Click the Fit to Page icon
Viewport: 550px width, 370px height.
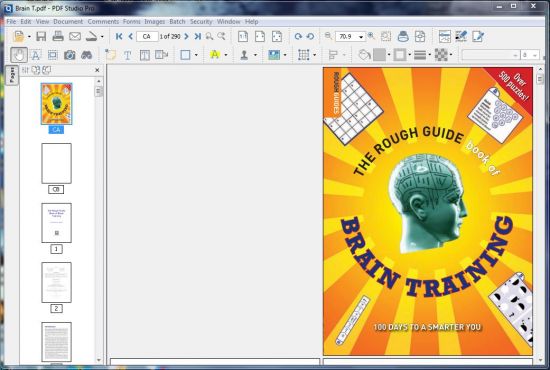277,36
